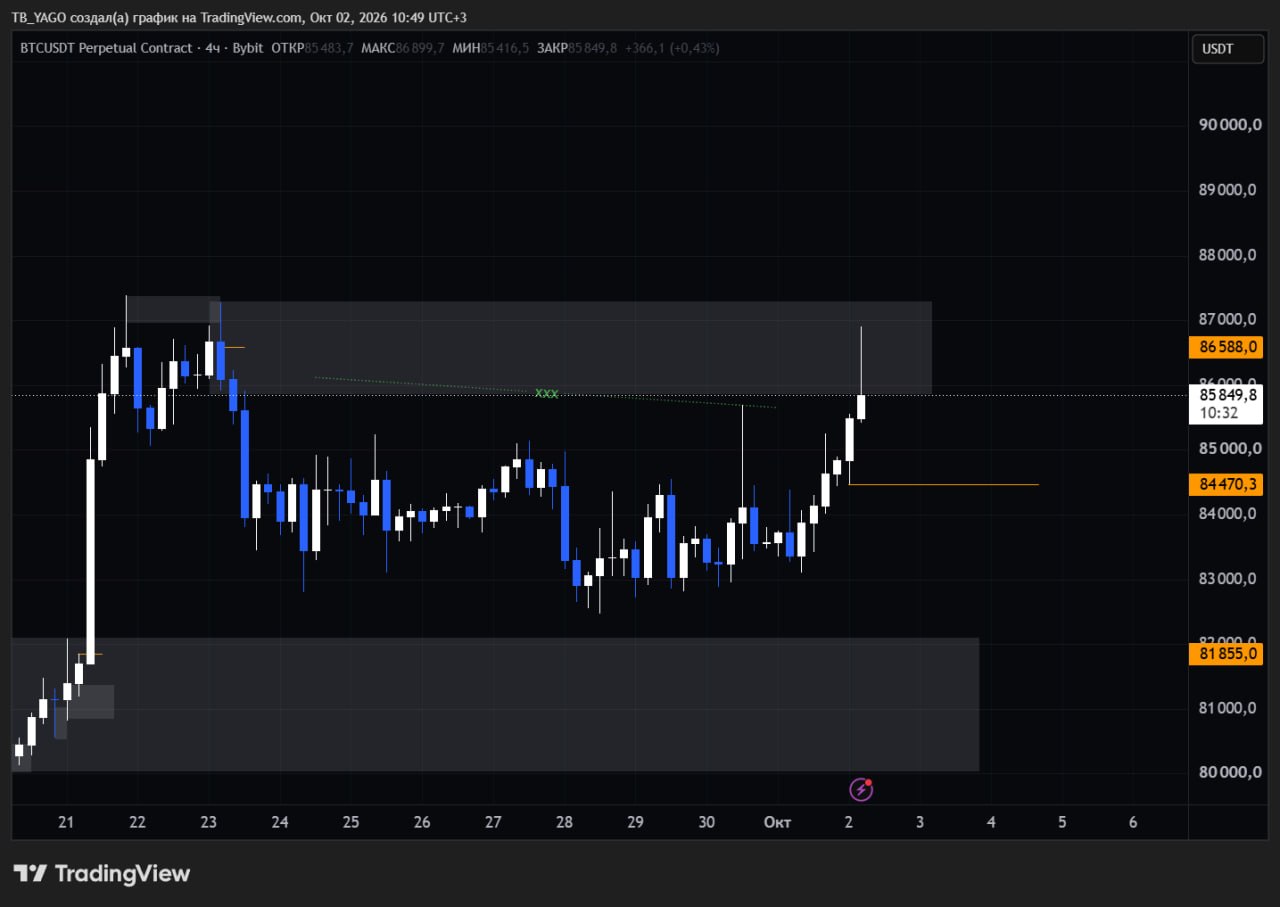The image size is (1280, 907).
Task: Click the 81 000,0 price scale value
Action: pos(1226,708)
